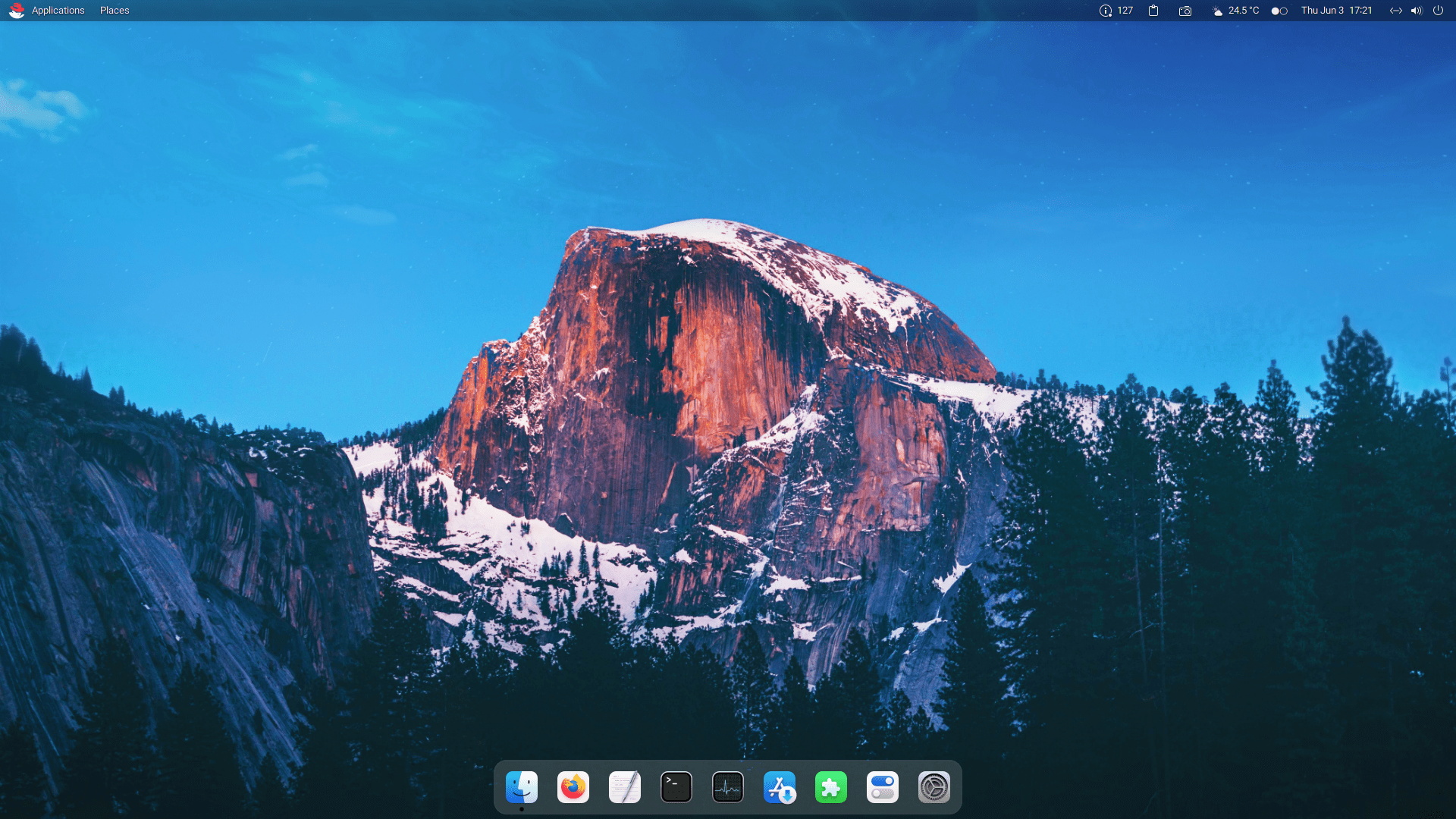Open the App Store software center
Viewport: 1456px width, 819px height.
coord(780,787)
